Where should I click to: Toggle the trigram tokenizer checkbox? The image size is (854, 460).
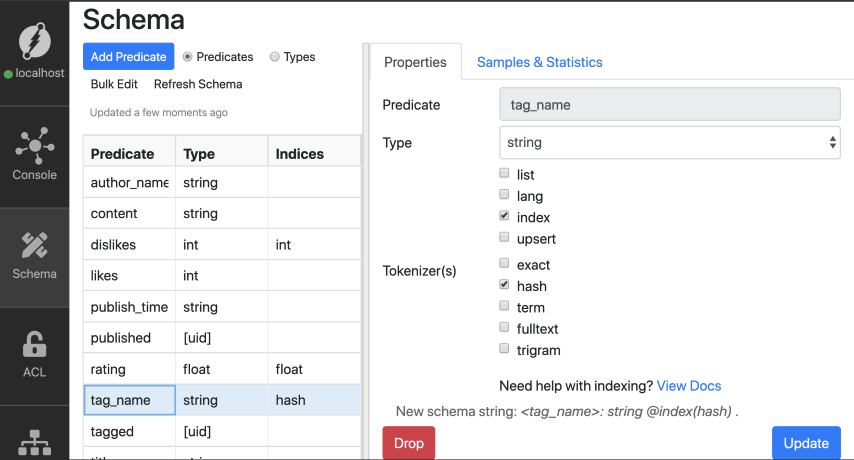pyautogui.click(x=505, y=350)
